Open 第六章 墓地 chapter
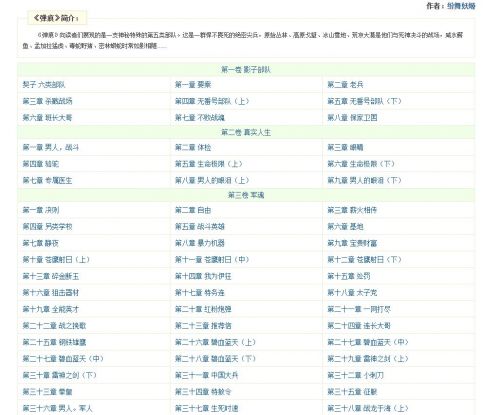The image size is (500, 415). click(x=345, y=227)
